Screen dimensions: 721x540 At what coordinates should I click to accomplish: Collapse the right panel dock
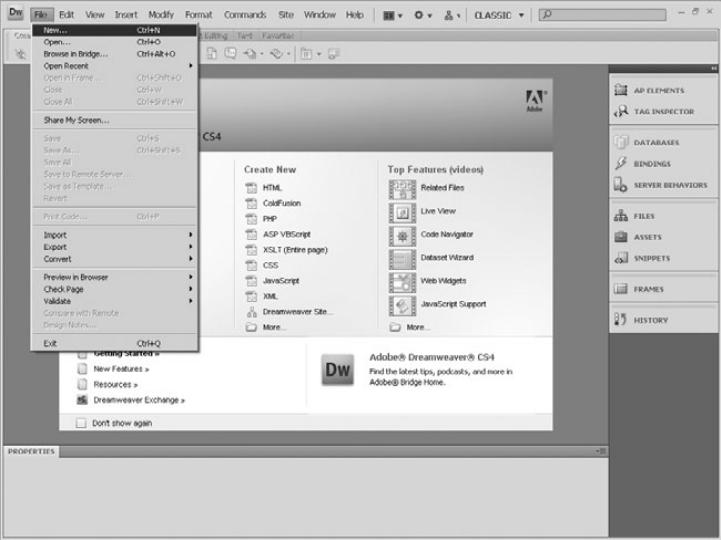coord(713,68)
